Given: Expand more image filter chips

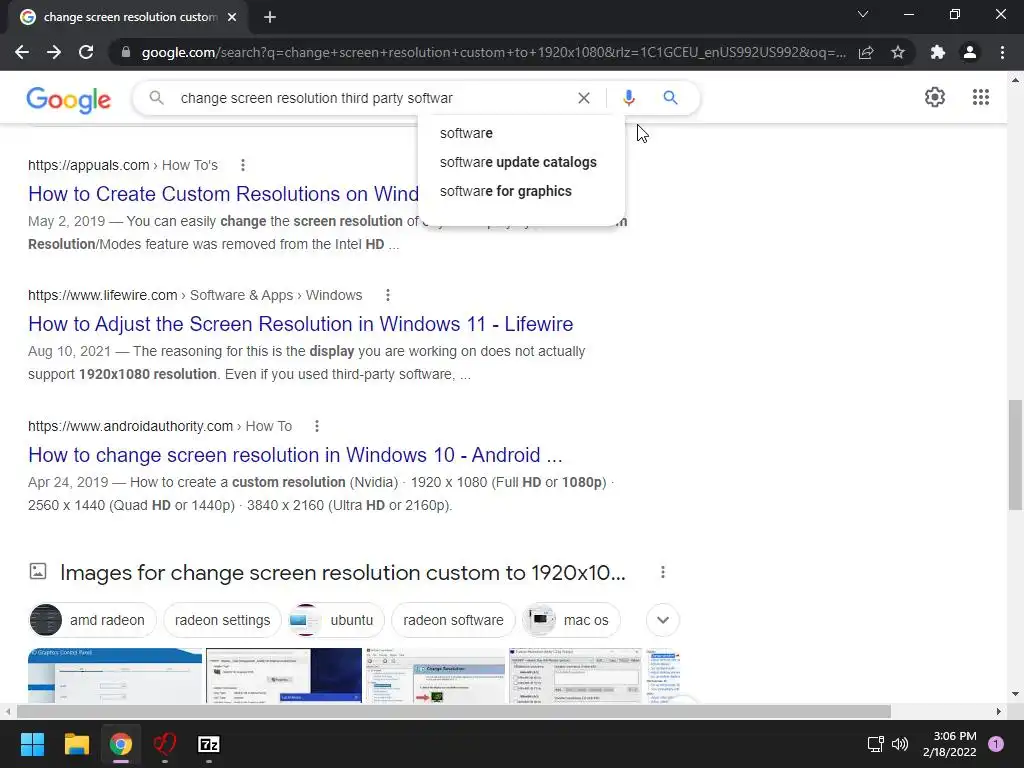Looking at the screenshot, I should click(x=663, y=620).
